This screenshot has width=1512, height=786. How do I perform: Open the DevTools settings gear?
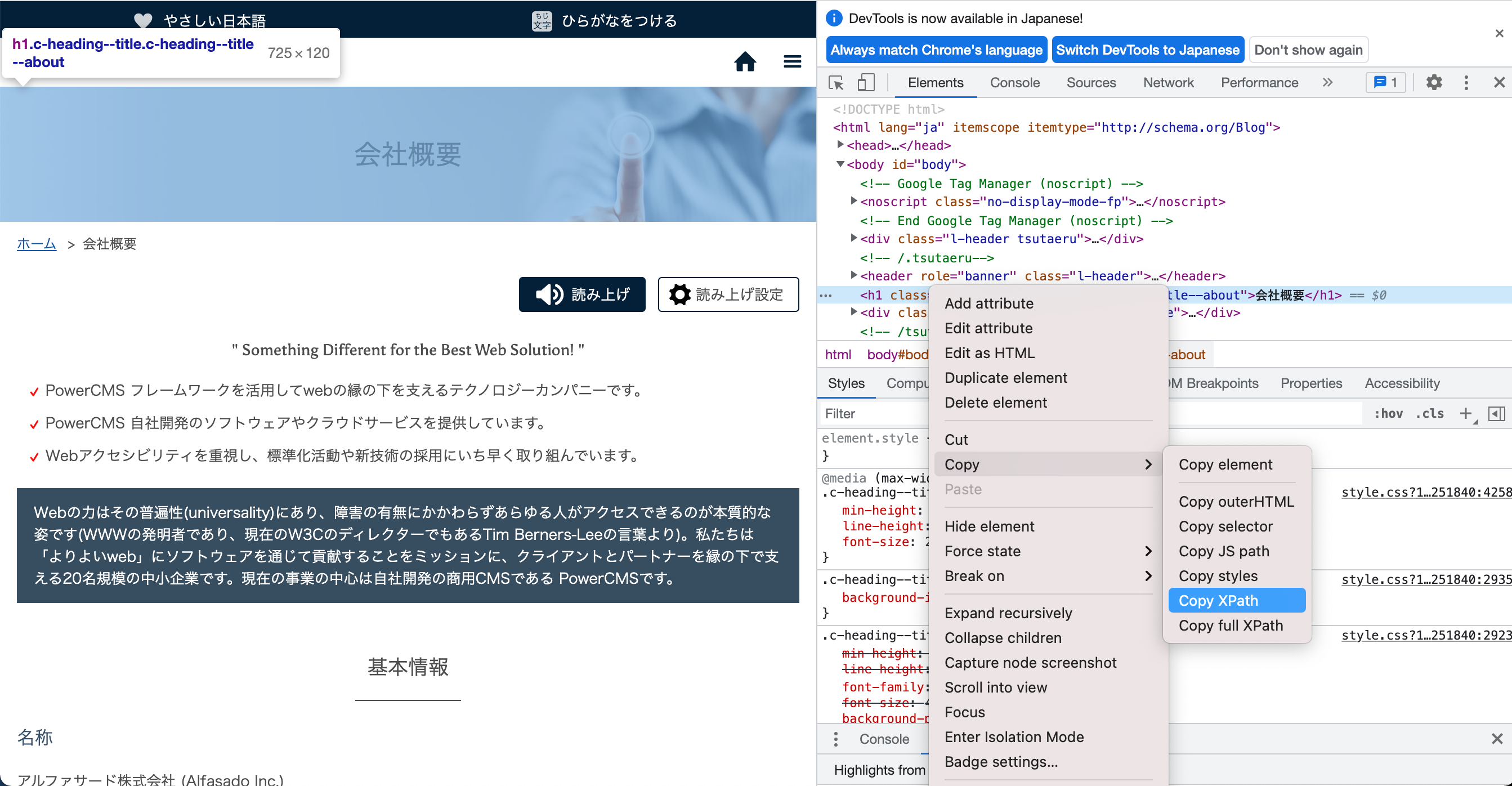(1434, 83)
